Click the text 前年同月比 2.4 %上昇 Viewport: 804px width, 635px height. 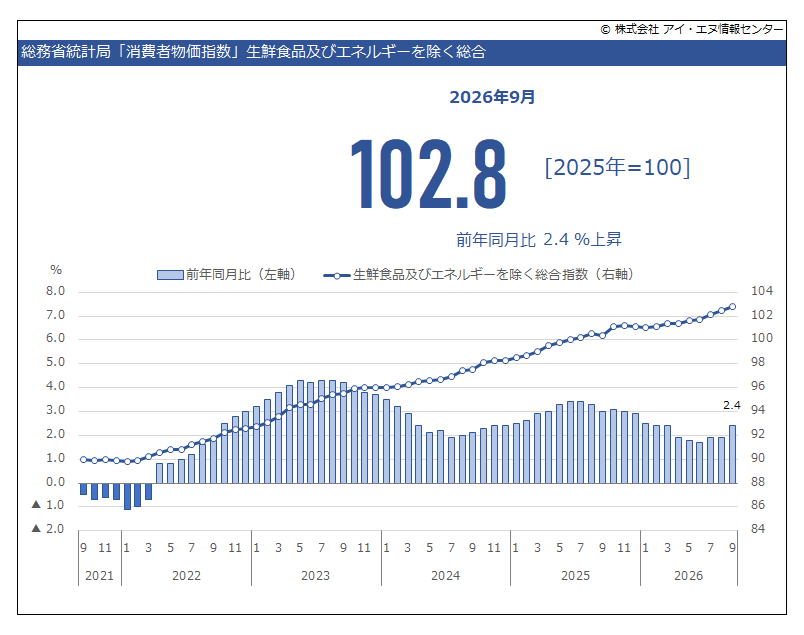click(x=539, y=239)
